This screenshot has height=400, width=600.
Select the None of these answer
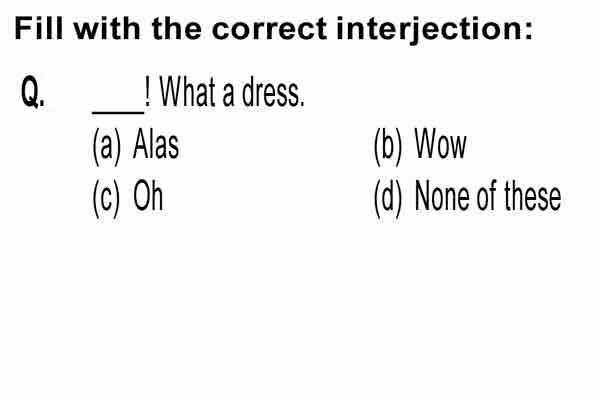(x=488, y=196)
